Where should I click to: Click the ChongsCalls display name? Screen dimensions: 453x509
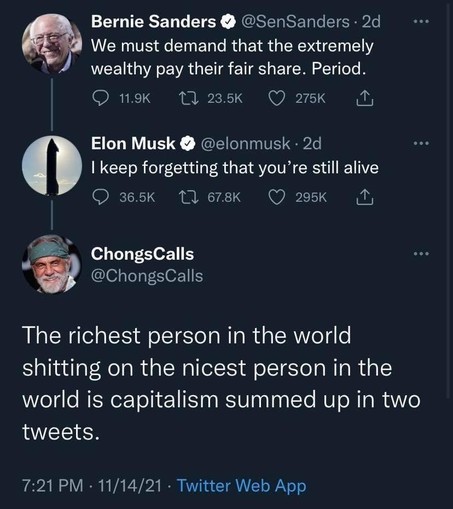142,254
